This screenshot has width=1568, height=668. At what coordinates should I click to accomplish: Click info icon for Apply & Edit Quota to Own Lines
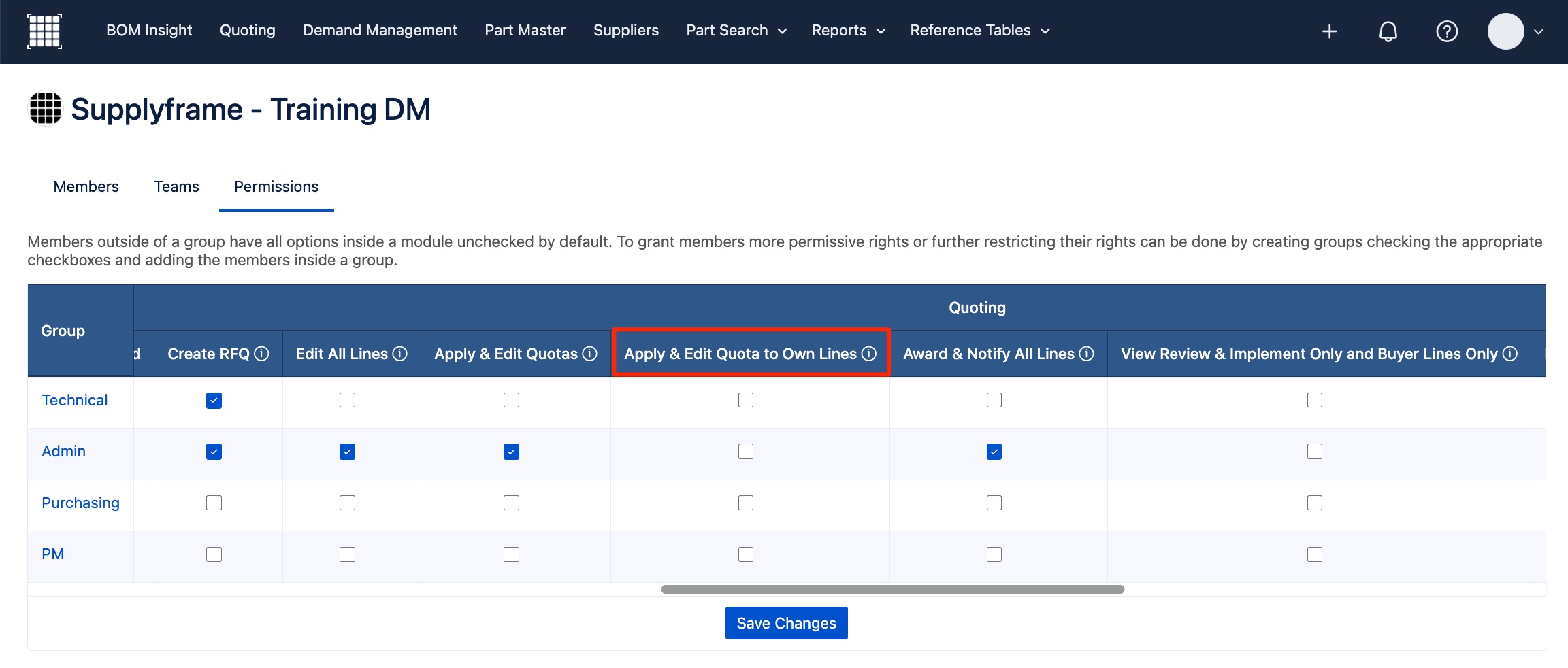[x=869, y=354]
